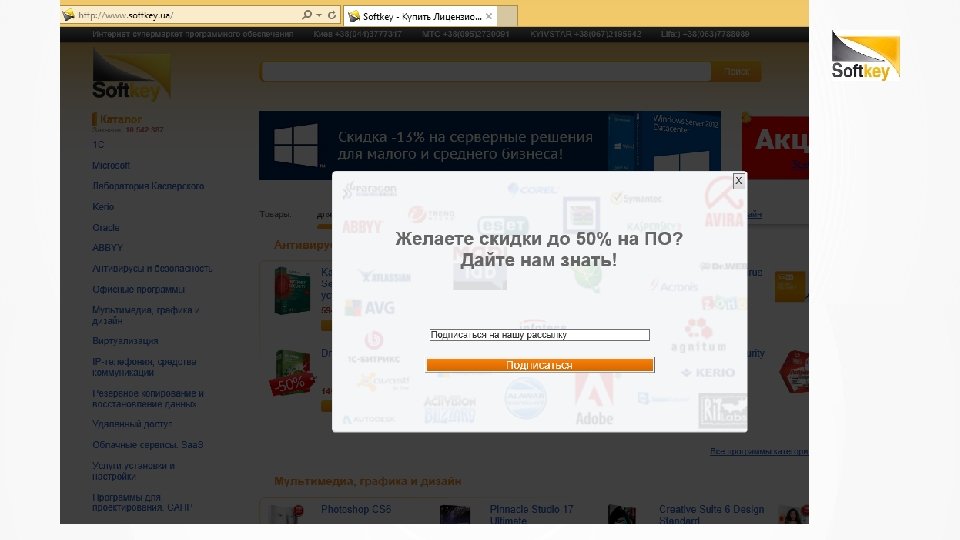
Task: Click the Softkey logo on the website
Action: (x=131, y=76)
